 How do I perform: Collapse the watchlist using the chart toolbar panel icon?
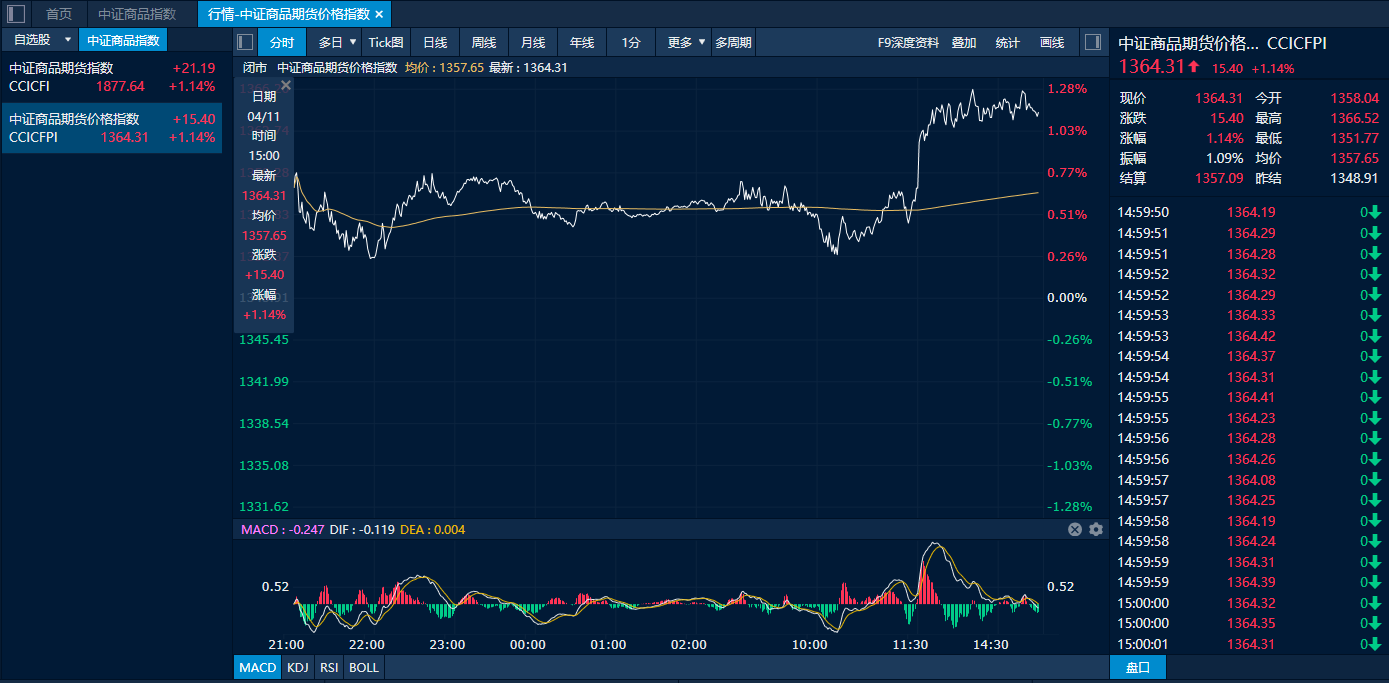[x=245, y=42]
